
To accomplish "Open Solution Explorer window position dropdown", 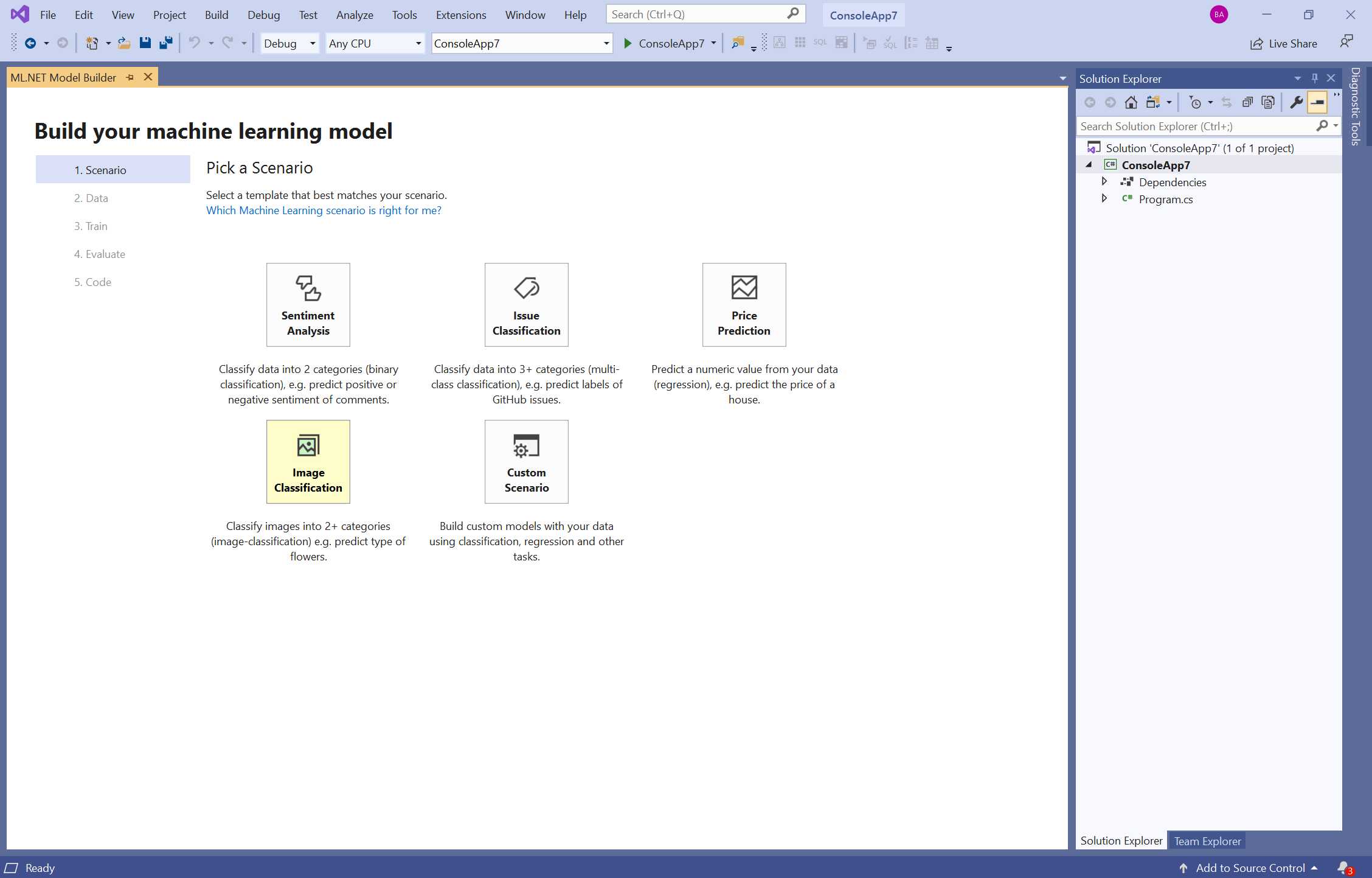I will pyautogui.click(x=1297, y=78).
